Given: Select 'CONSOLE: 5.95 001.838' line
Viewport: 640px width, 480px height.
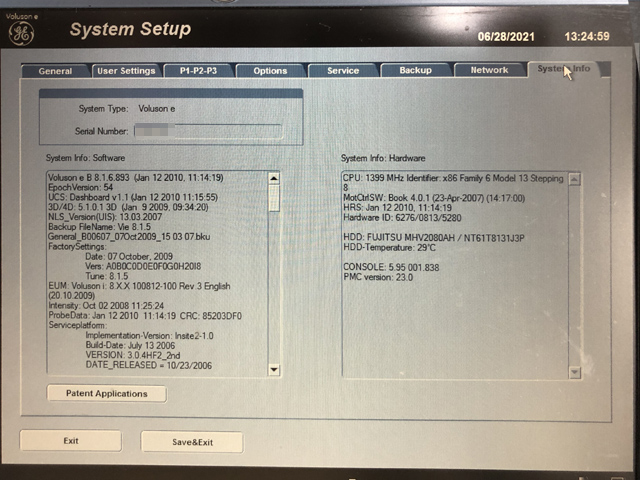Looking at the screenshot, I should [391, 267].
